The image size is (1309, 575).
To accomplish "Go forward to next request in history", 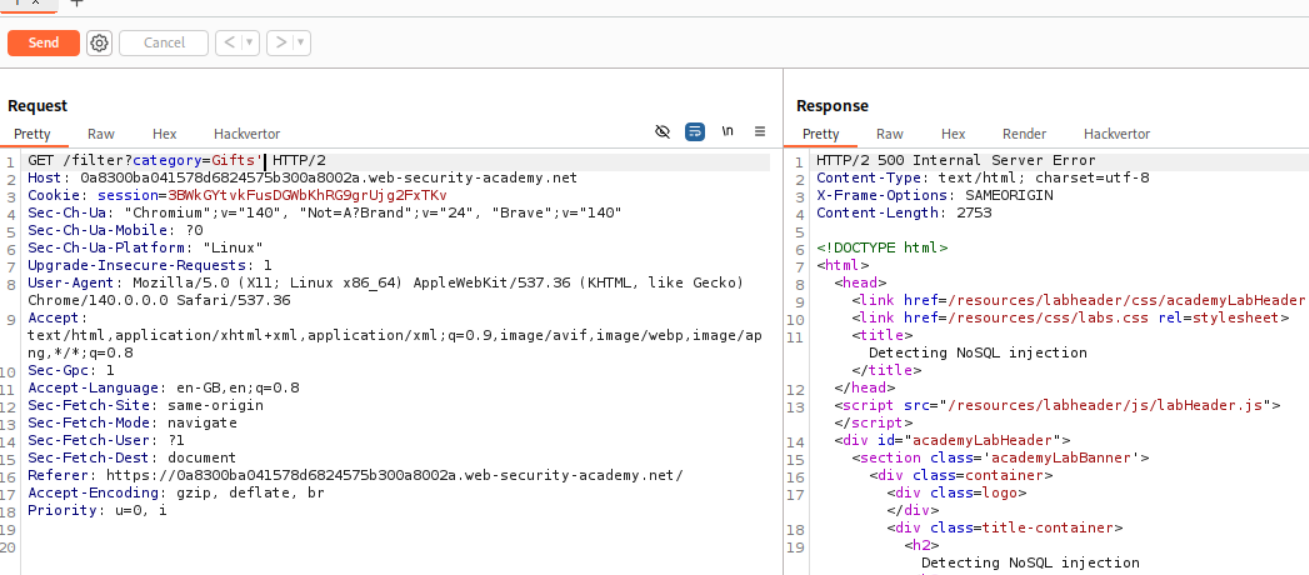I will [x=280, y=43].
